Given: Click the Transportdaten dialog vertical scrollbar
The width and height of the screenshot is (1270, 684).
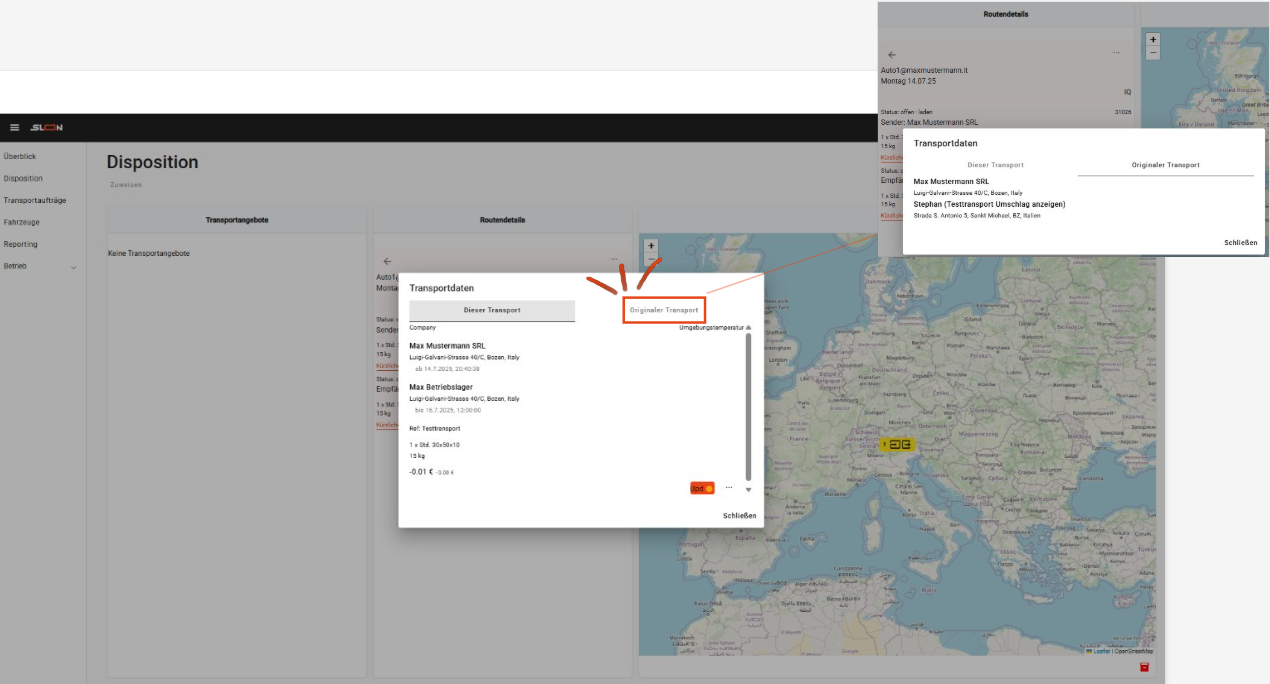Looking at the screenshot, I should pos(748,410).
